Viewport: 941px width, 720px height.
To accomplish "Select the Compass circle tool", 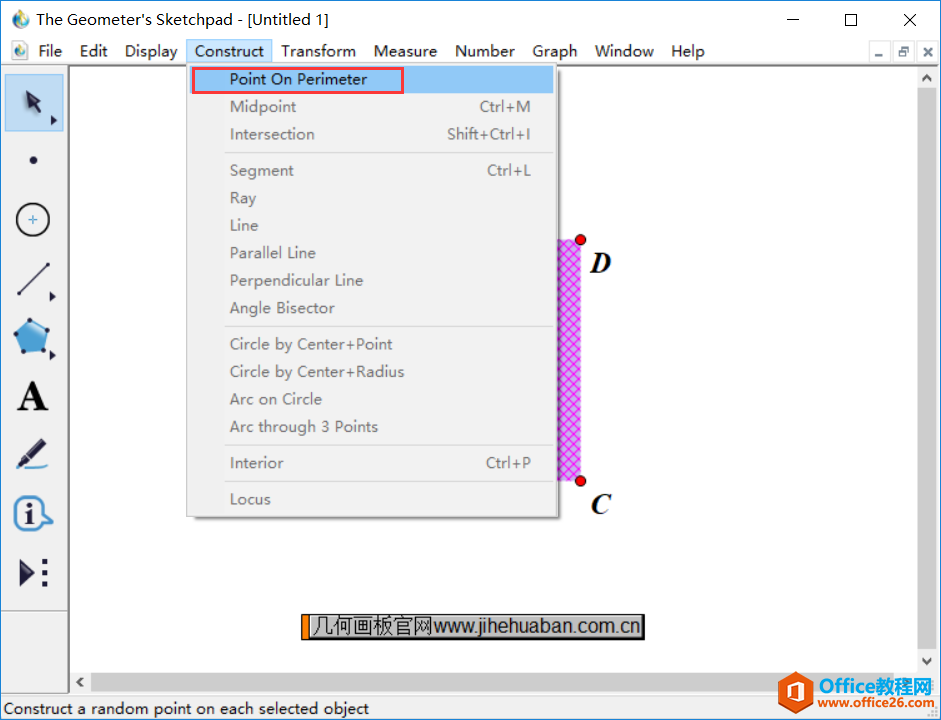I will (x=33, y=220).
